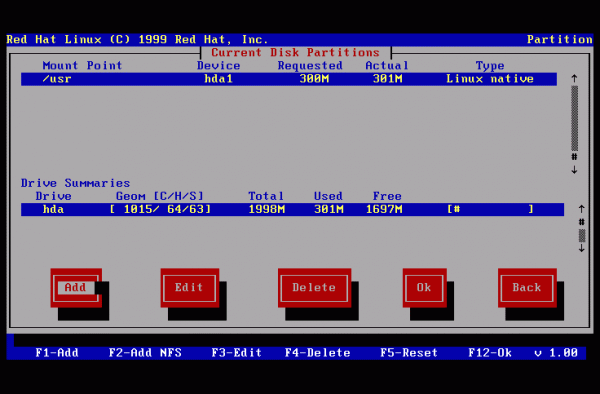Confirm partitions with the Ok button
The image size is (600, 394).
click(x=424, y=288)
